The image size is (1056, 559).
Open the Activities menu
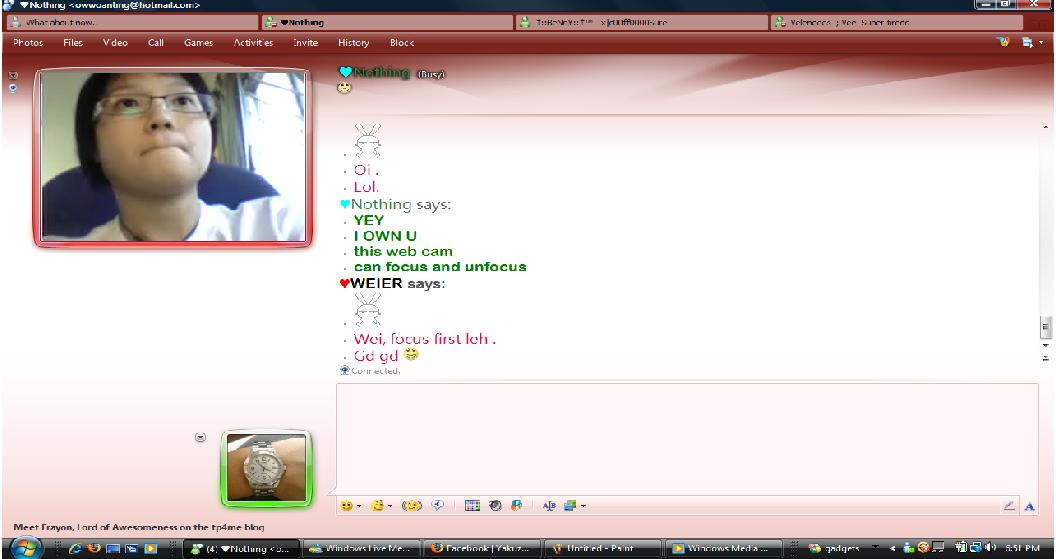(x=253, y=42)
